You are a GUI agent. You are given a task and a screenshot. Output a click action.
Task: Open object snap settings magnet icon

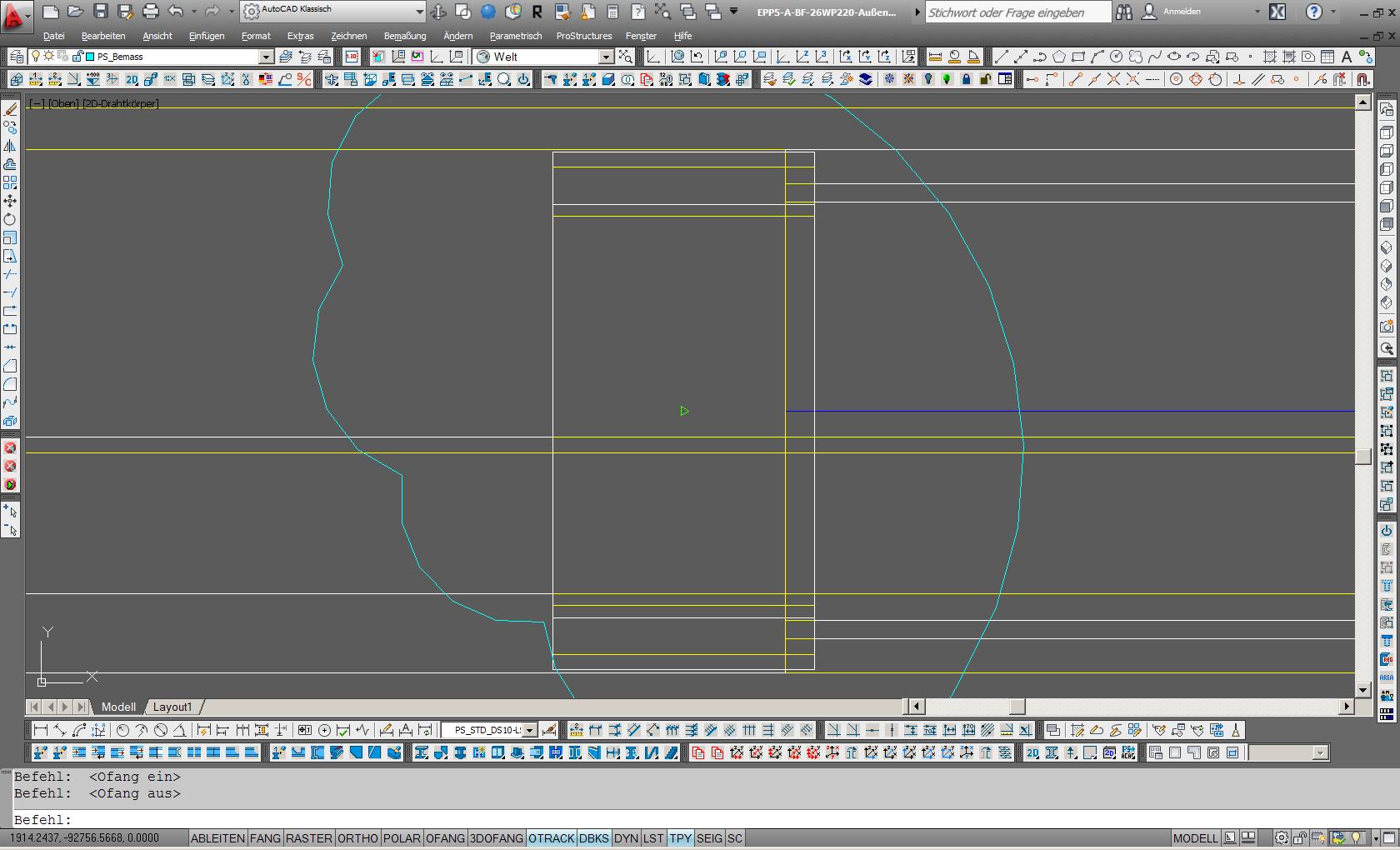pos(1363,79)
